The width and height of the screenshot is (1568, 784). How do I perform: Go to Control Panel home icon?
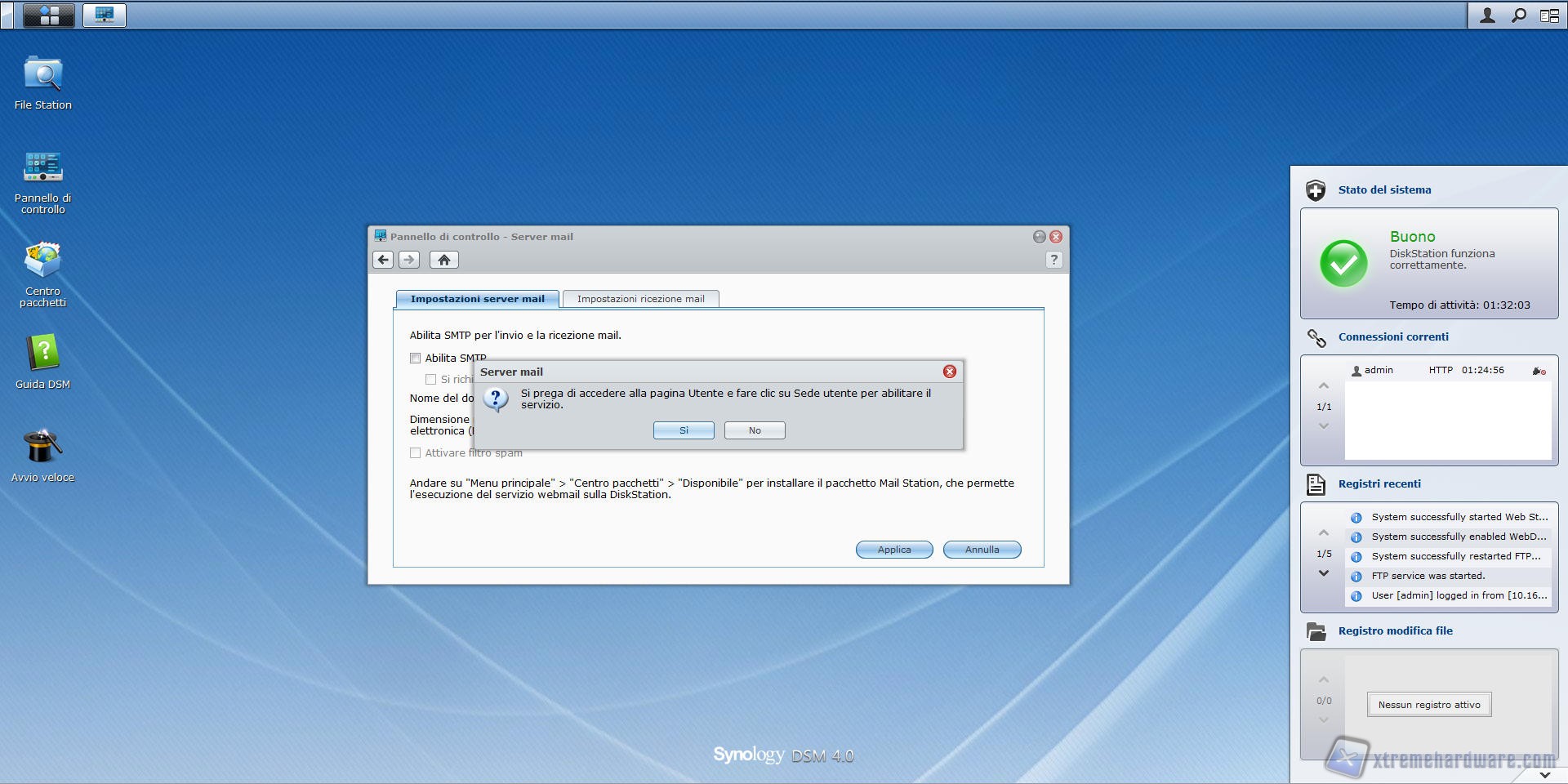coord(443,260)
